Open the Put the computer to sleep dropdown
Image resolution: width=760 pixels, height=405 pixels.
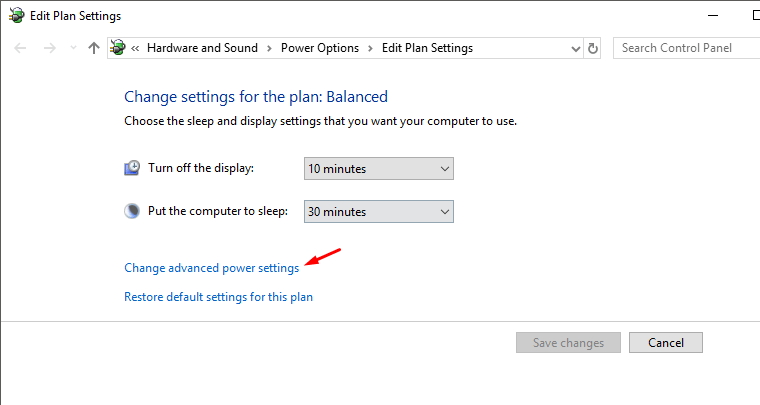[378, 212]
